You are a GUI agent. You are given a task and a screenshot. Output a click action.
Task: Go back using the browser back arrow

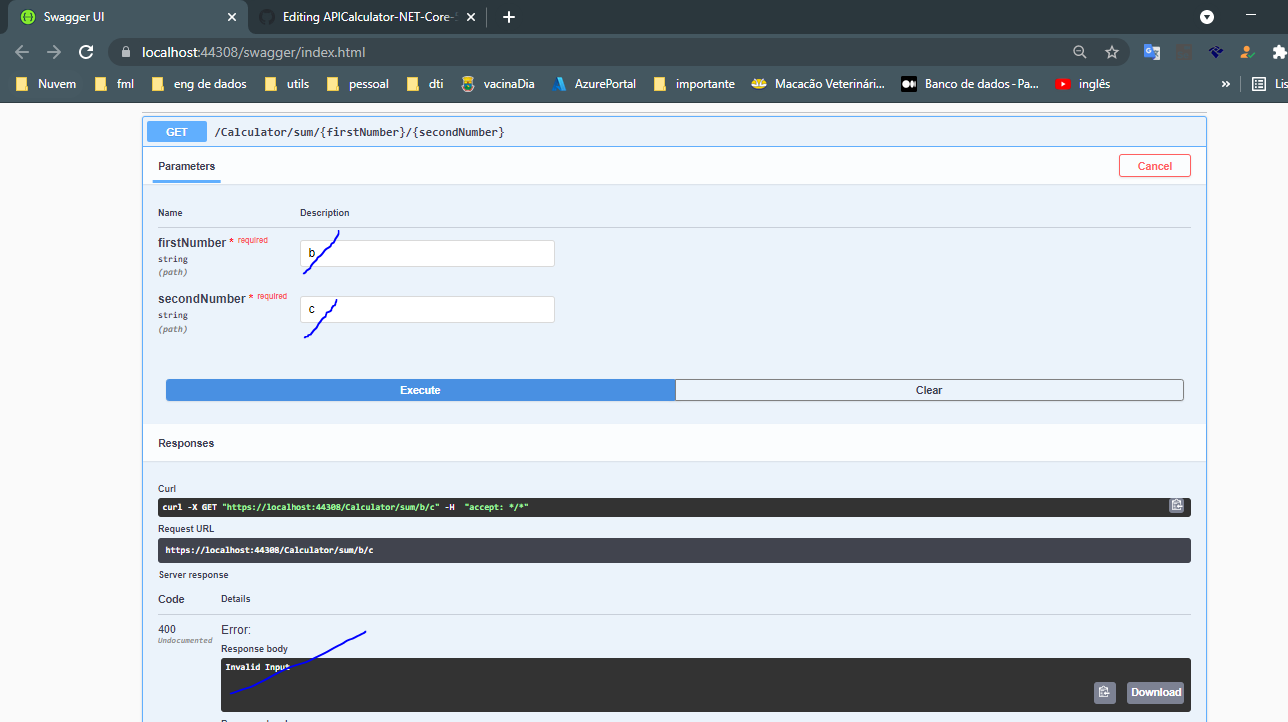coord(22,52)
